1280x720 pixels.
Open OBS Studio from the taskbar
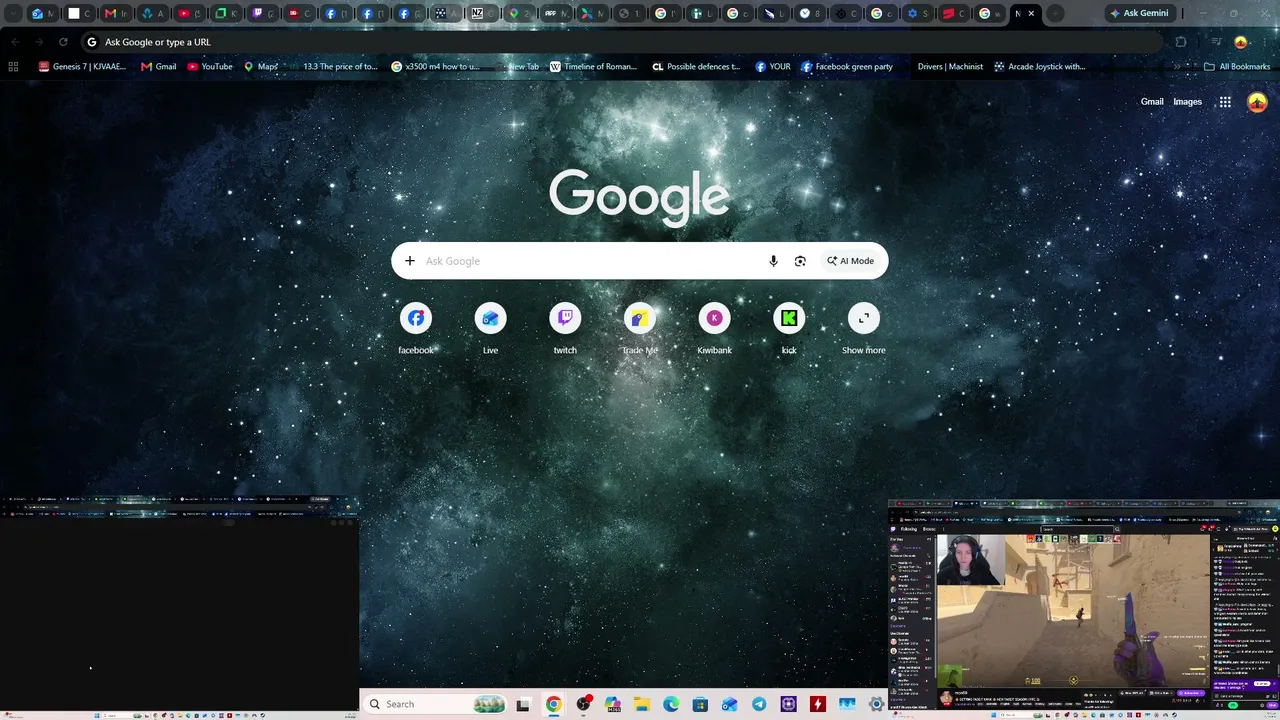[583, 704]
